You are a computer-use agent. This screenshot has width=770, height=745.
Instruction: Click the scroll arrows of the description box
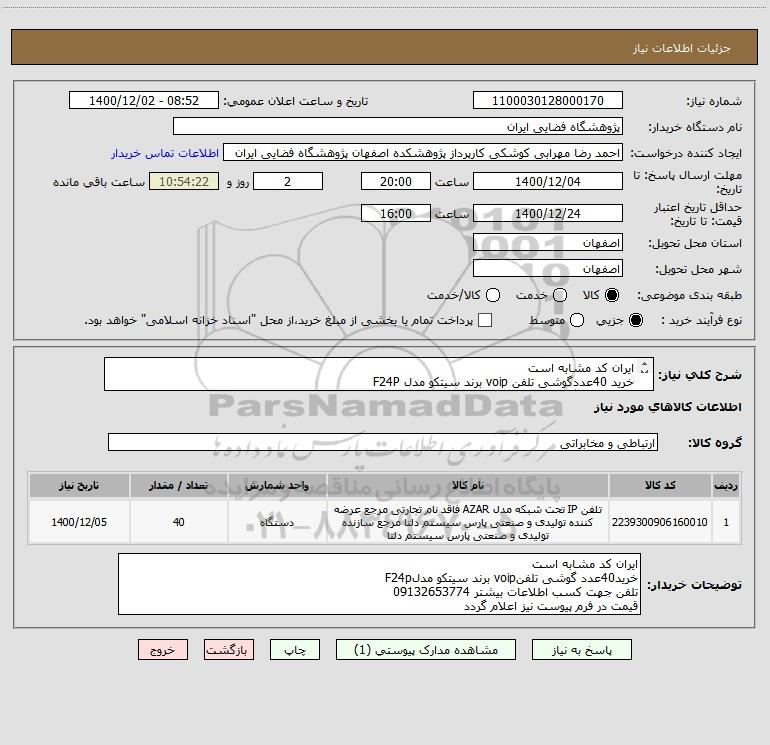(645, 367)
